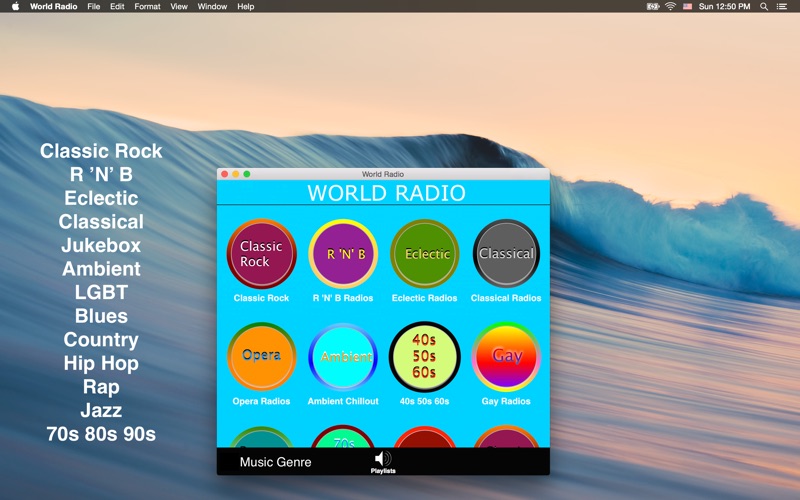Choose the rainbow Gay circle icon

(x=506, y=356)
